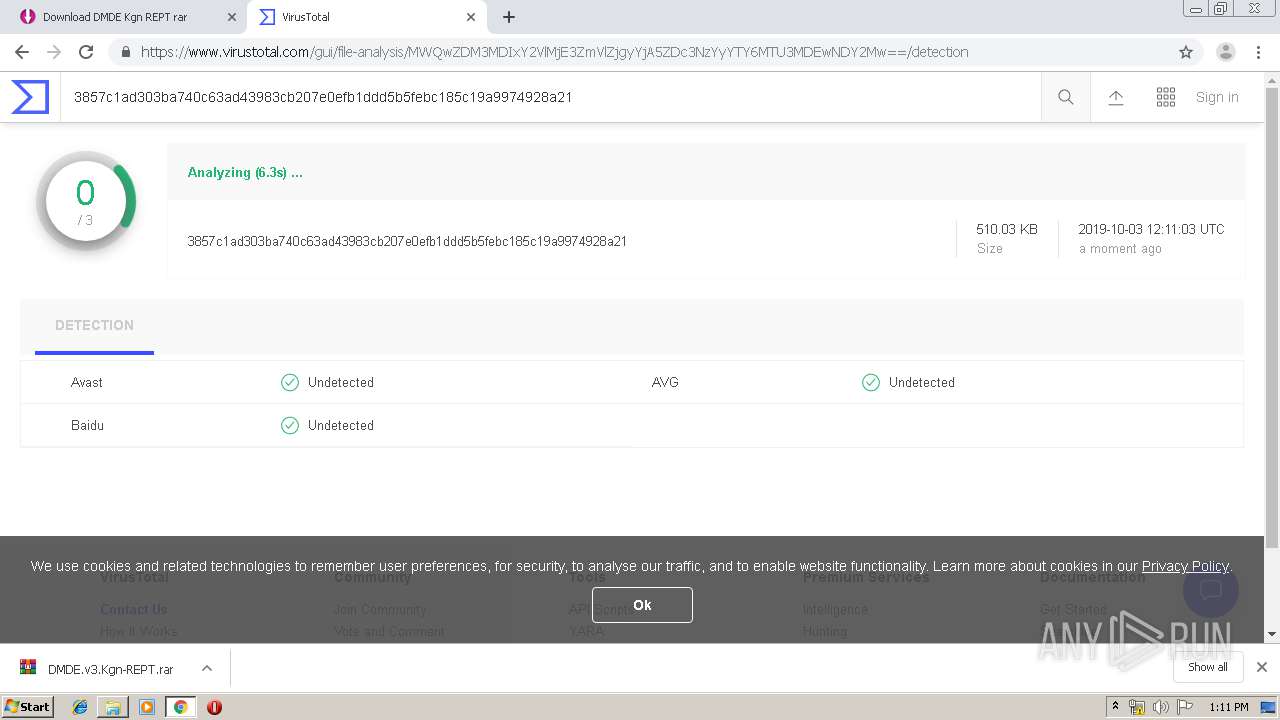Click the scrollbar down arrow
The height and width of the screenshot is (720, 1280).
pos(1272,634)
